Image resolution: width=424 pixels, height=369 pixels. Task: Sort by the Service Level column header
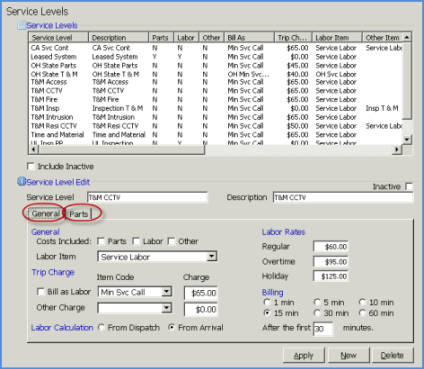59,37
